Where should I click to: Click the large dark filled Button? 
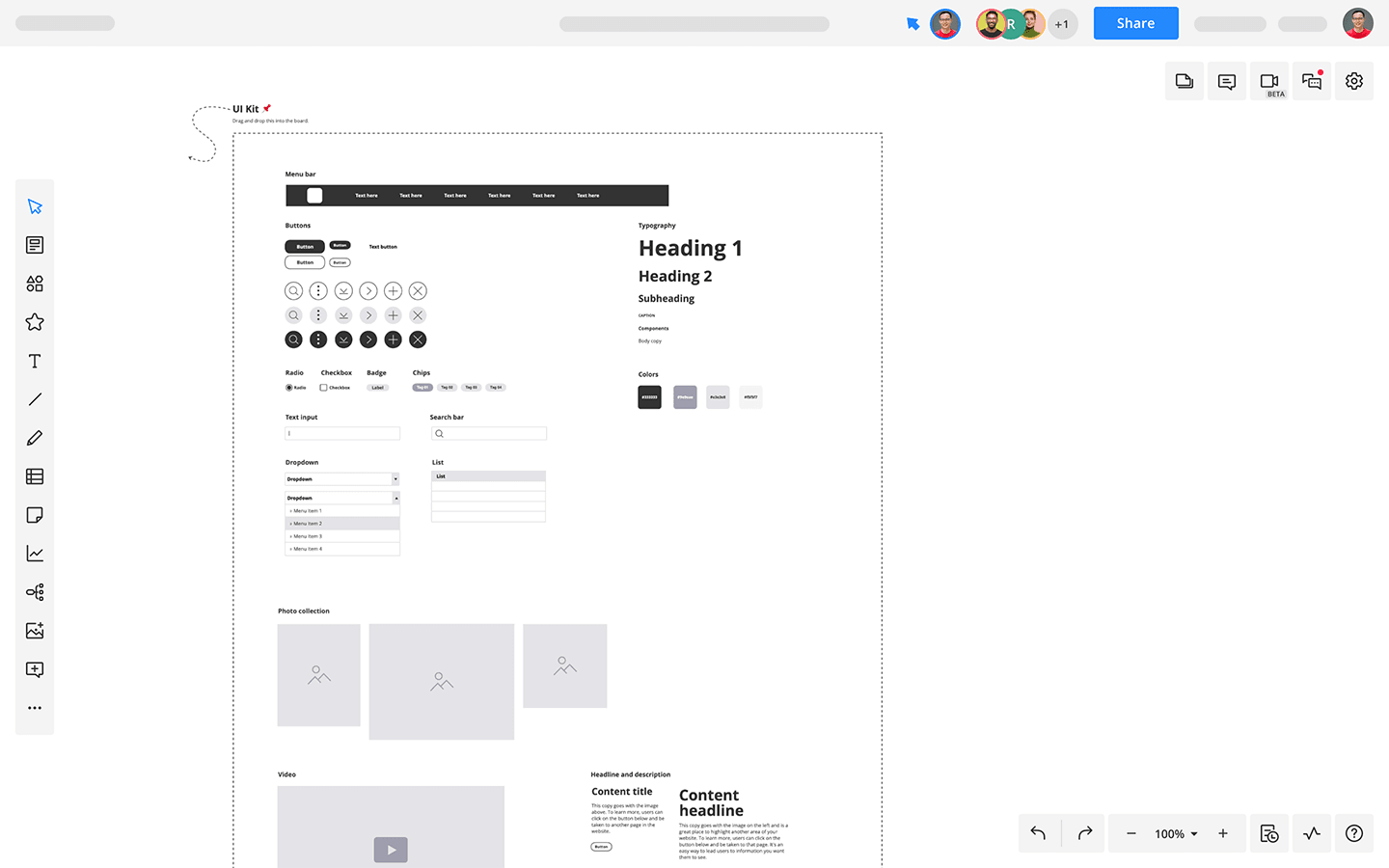pos(305,247)
